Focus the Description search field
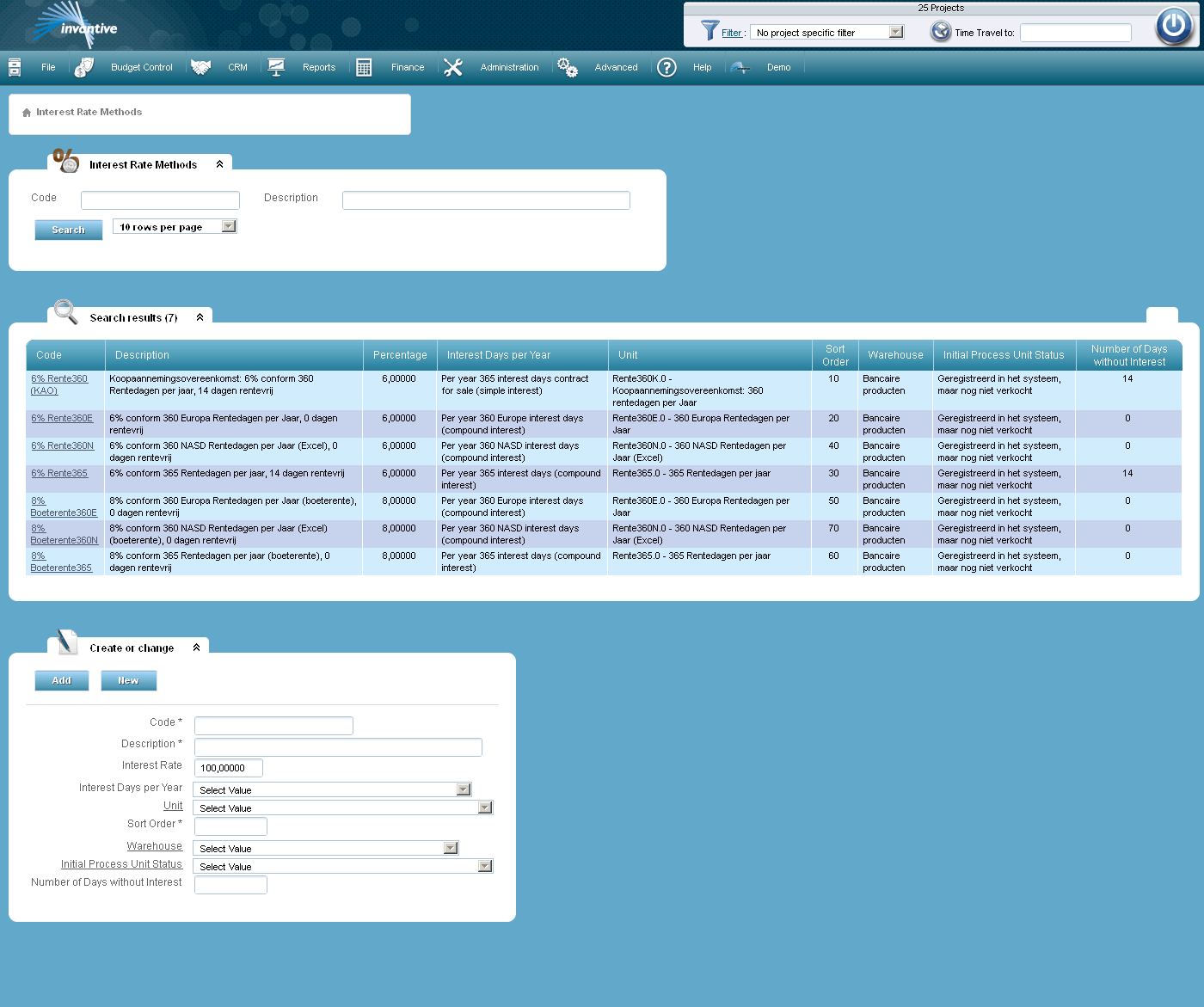 (x=486, y=200)
